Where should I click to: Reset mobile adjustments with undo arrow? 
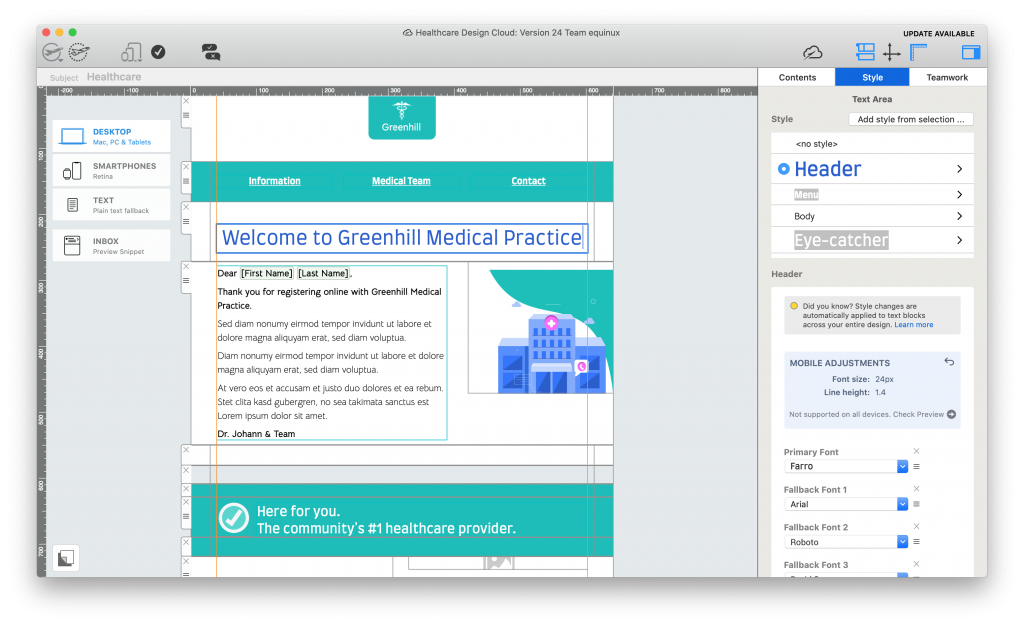pos(949,362)
